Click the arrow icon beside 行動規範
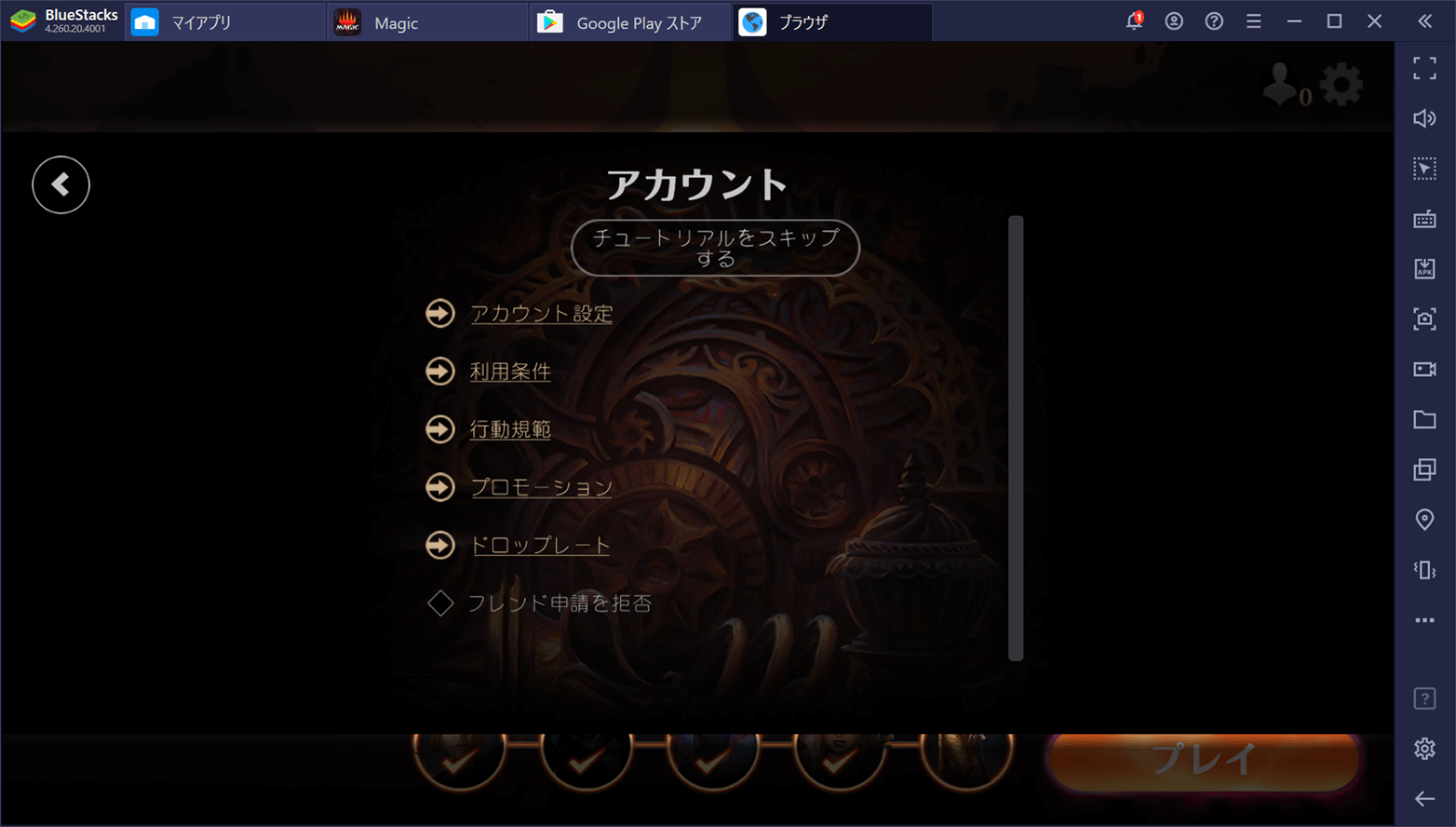The width and height of the screenshot is (1456, 827). [440, 428]
